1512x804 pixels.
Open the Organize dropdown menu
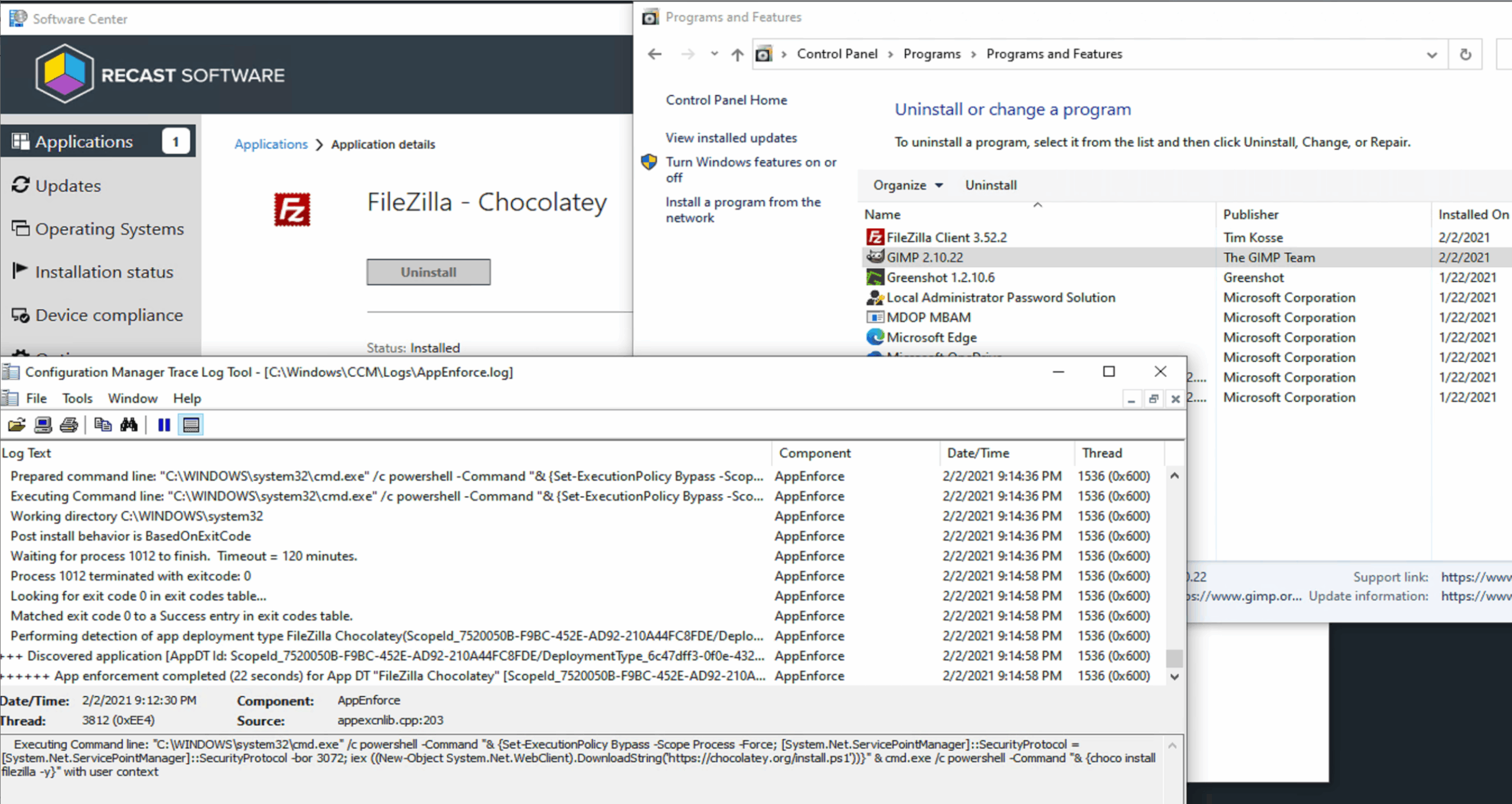tap(907, 185)
